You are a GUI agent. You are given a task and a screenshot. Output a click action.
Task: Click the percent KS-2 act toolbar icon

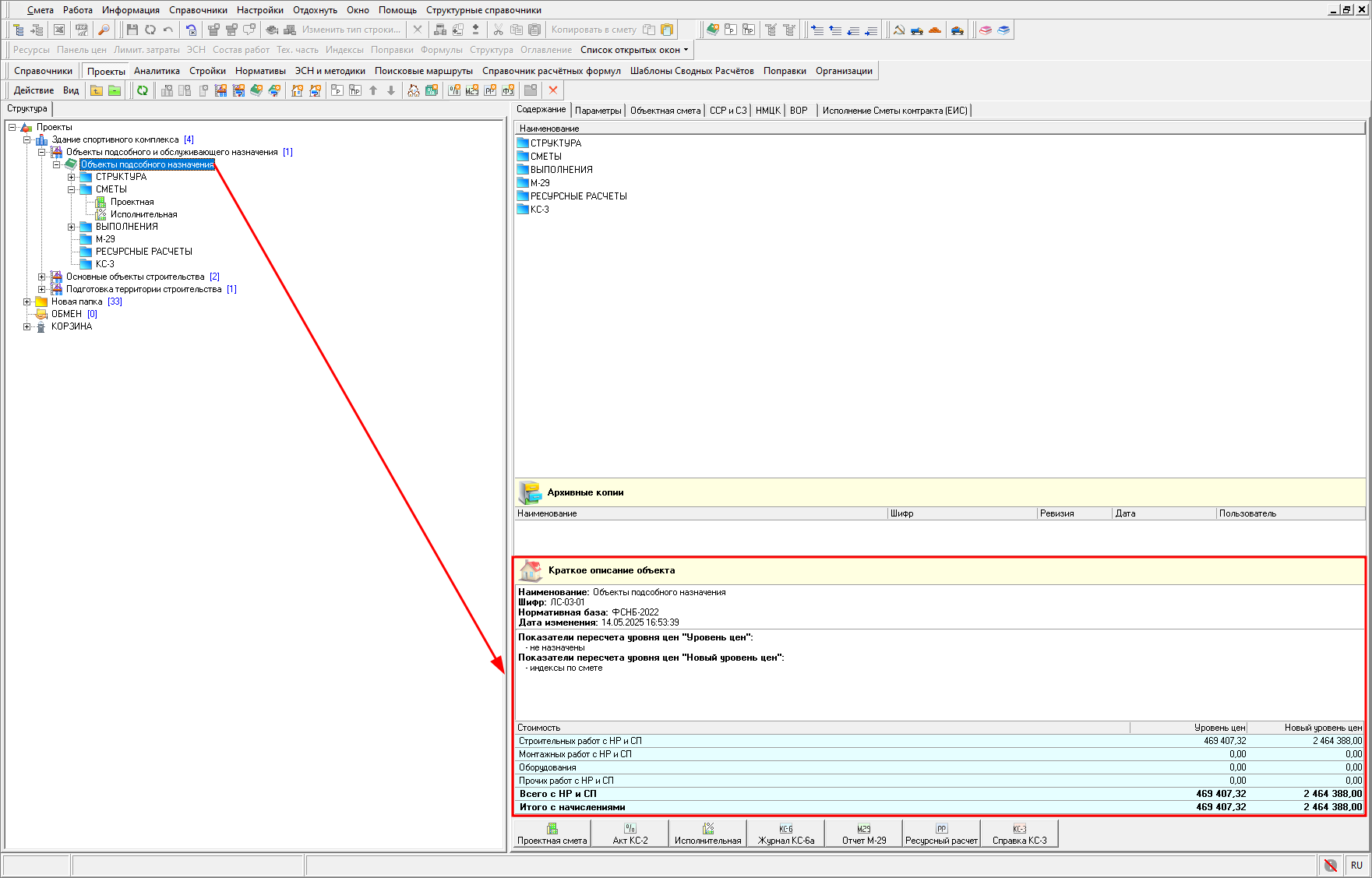pyautogui.click(x=454, y=90)
